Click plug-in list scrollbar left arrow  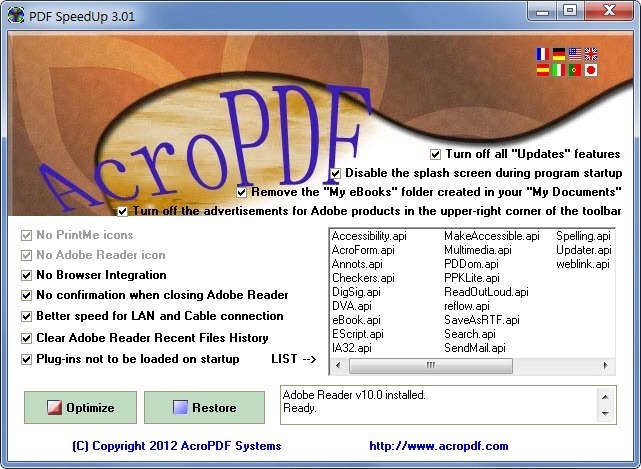[x=338, y=365]
